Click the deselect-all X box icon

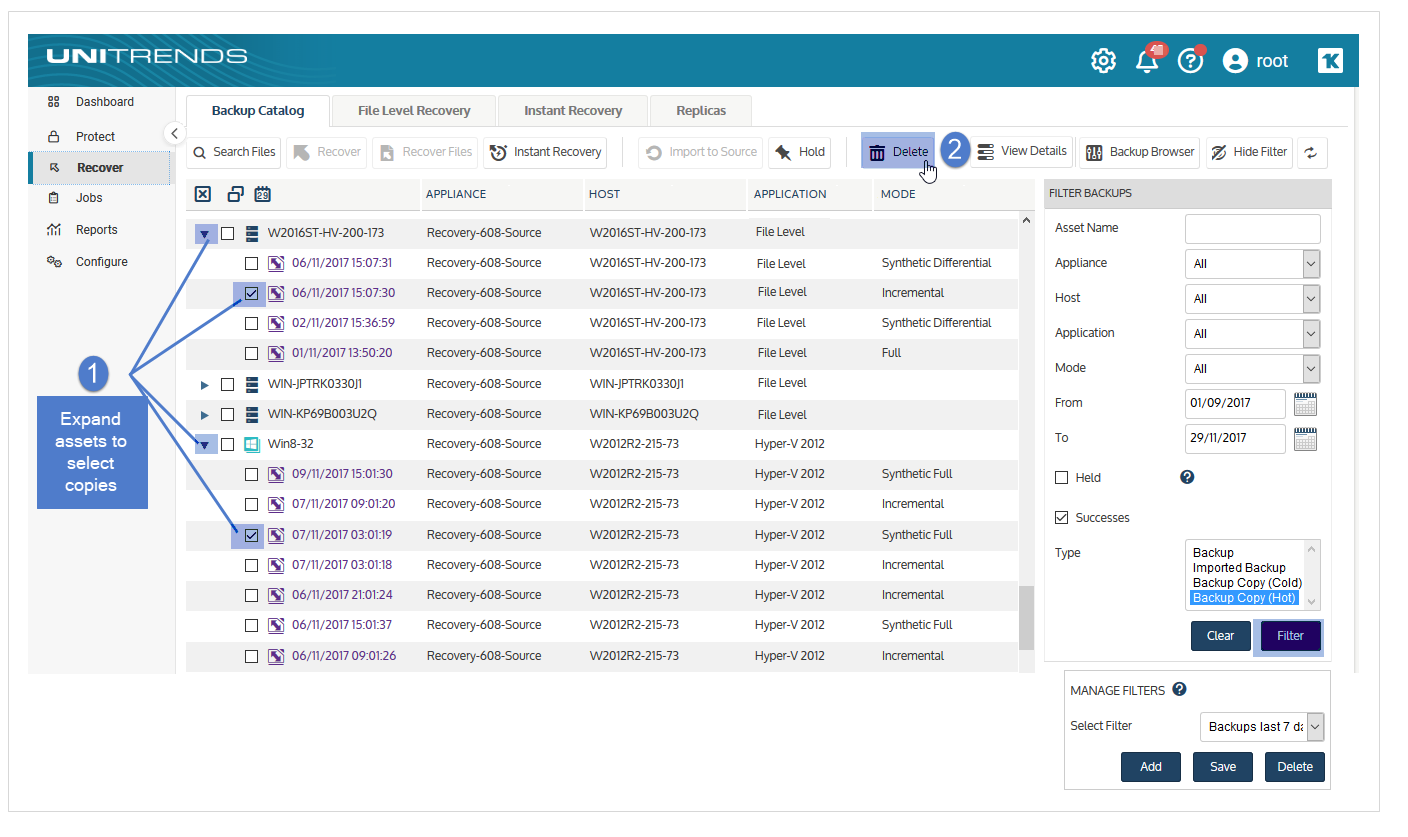(x=203, y=194)
